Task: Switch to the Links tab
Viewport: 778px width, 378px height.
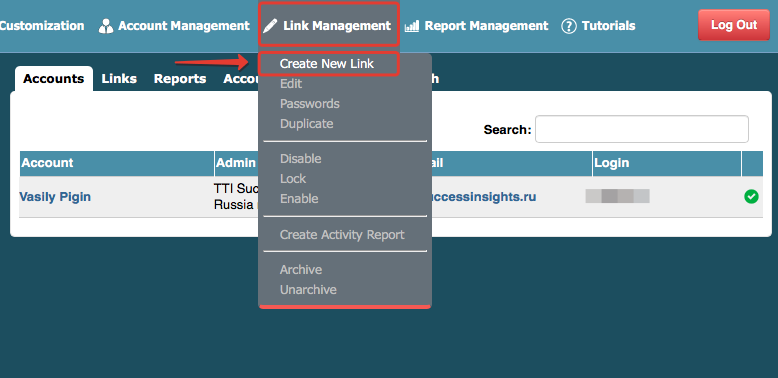Action: [x=119, y=79]
